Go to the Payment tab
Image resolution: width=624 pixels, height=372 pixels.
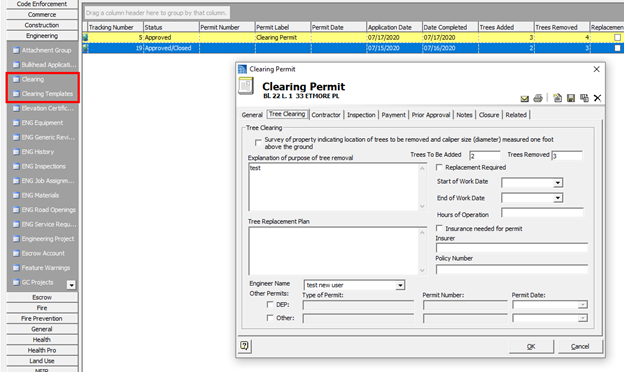pos(393,115)
